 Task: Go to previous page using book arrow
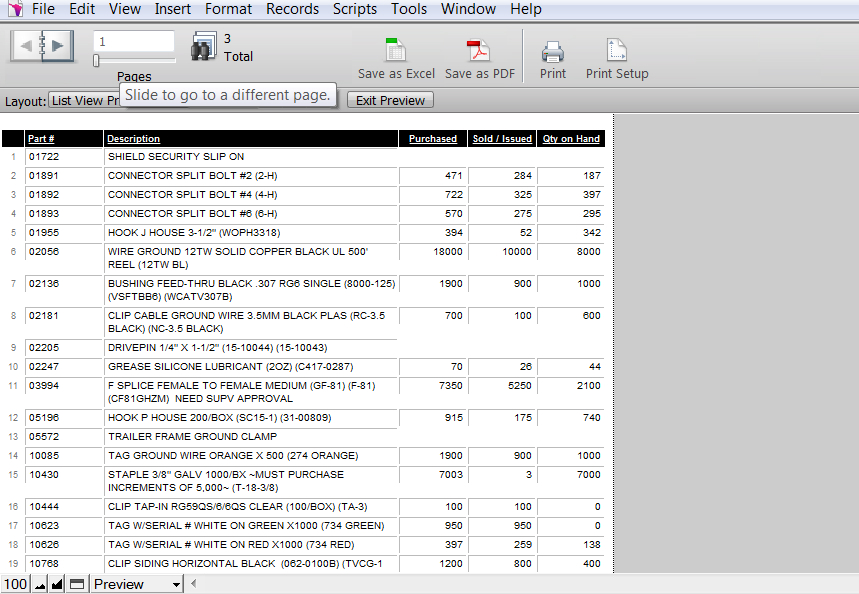click(26, 45)
